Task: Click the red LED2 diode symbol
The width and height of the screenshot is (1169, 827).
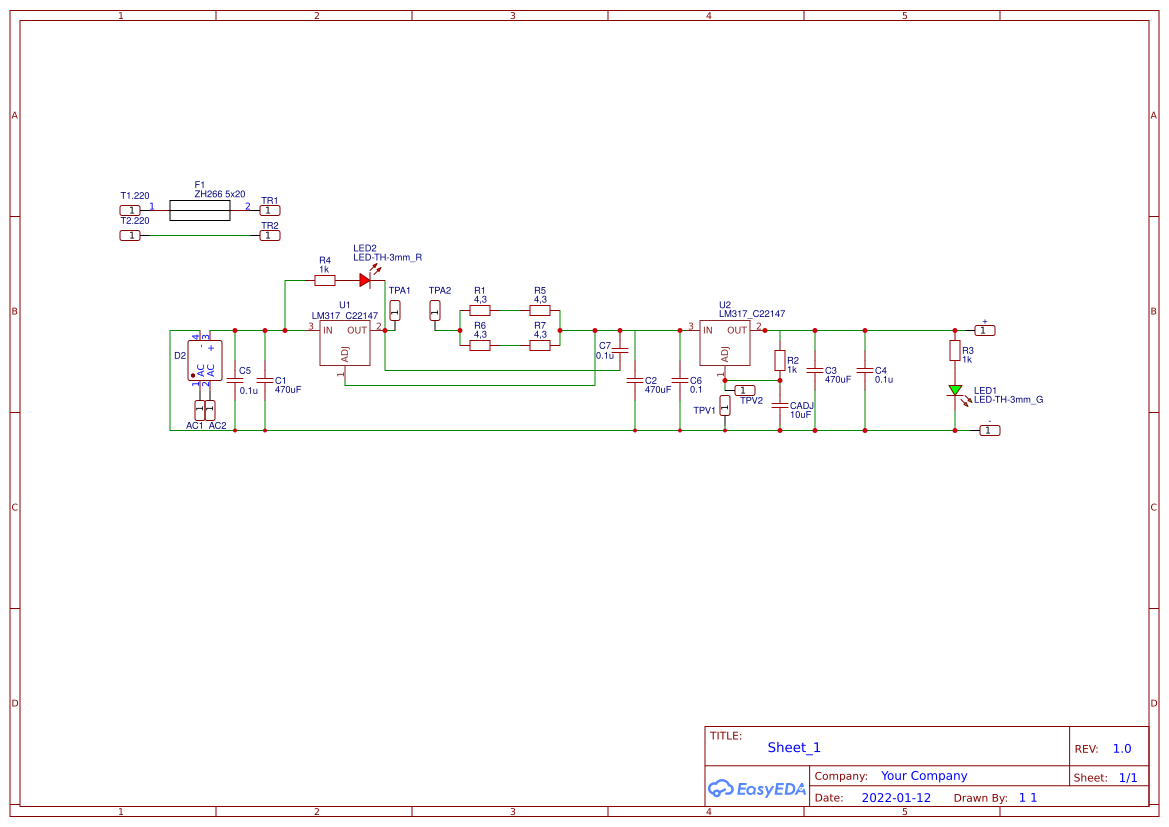Action: tap(364, 278)
